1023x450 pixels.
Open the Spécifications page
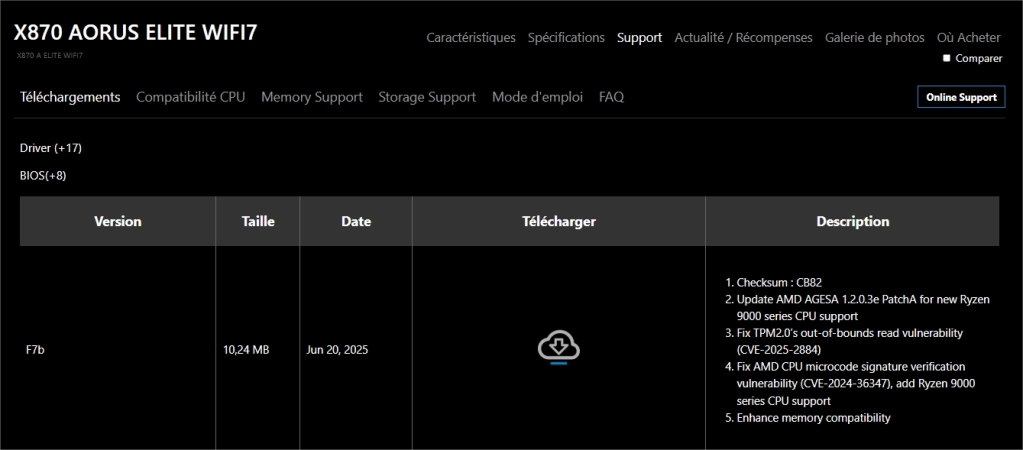coord(566,38)
